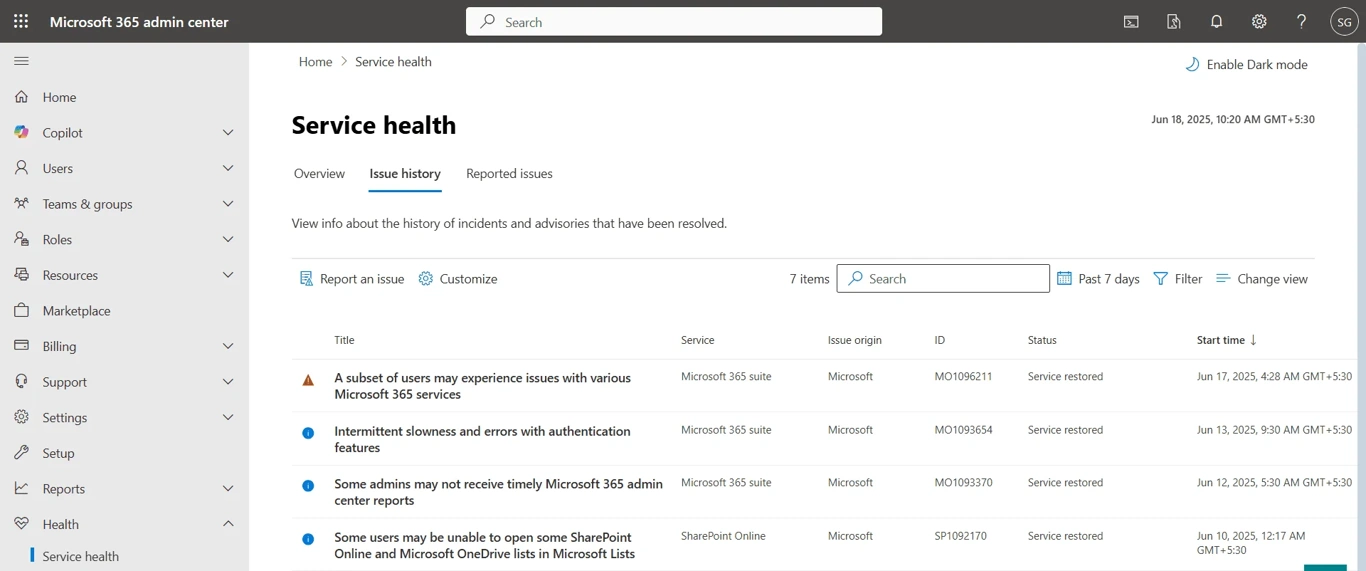Focus the issue list Search field
The width and height of the screenshot is (1366, 571).
[x=943, y=278]
